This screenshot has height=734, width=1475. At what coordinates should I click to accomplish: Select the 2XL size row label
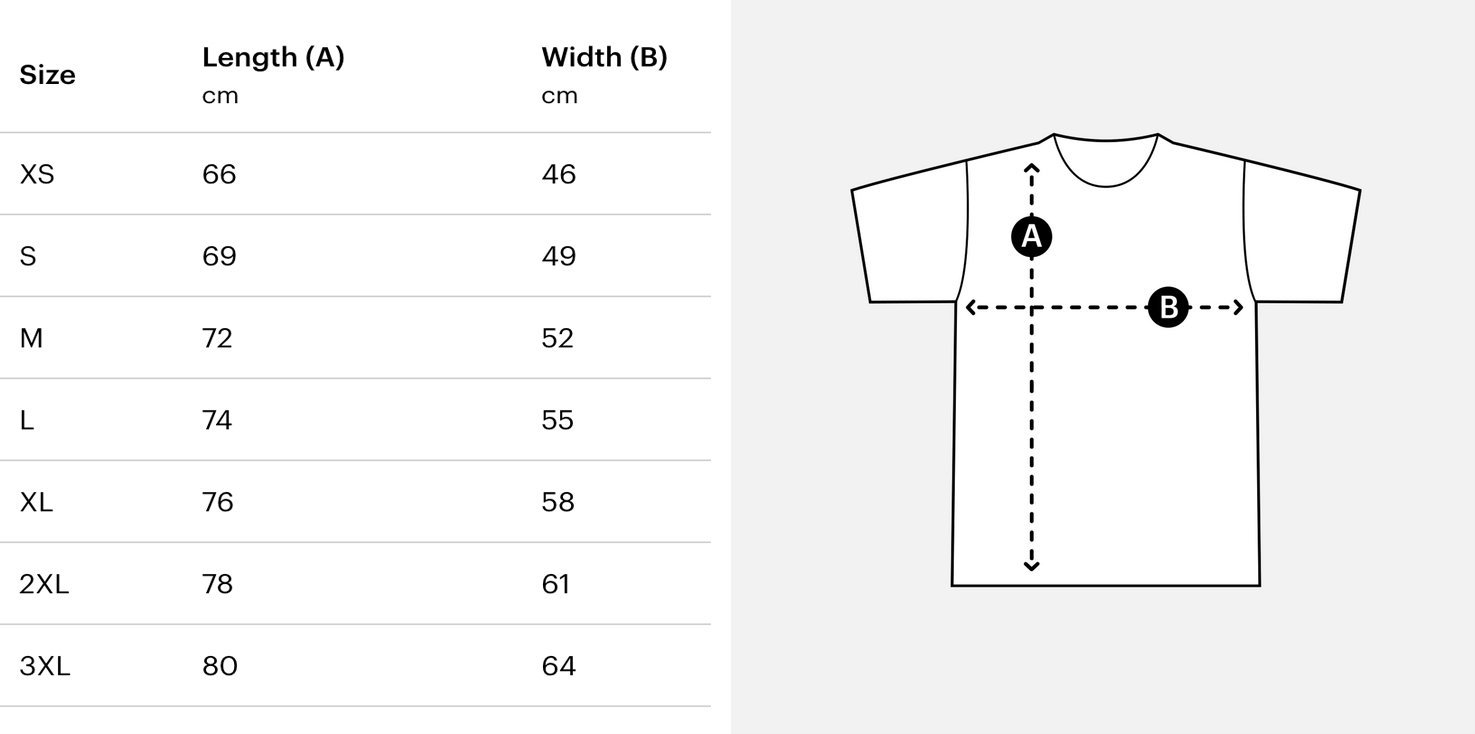tap(44, 584)
